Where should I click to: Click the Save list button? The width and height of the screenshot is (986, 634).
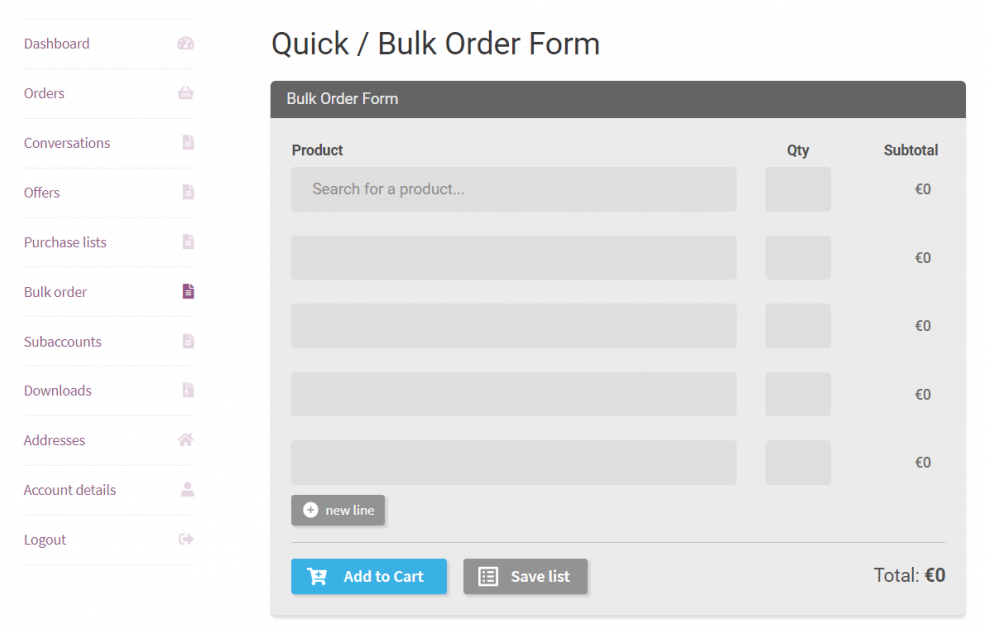(526, 576)
